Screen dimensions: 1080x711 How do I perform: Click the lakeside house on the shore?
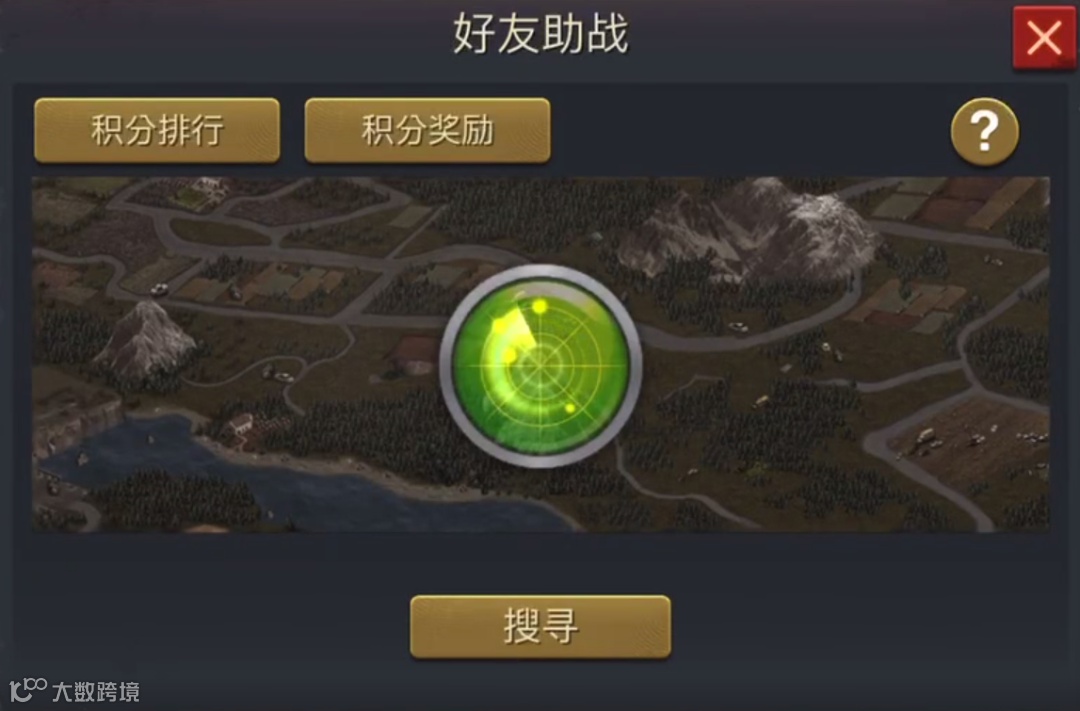240,423
